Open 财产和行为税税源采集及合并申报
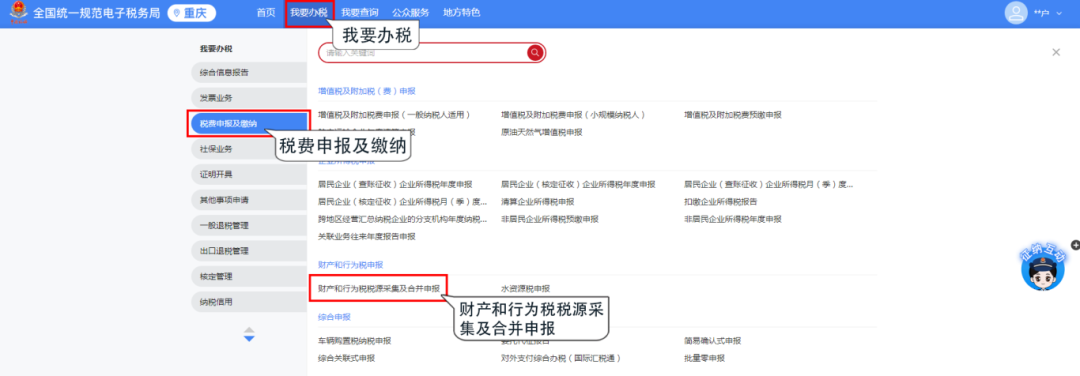 click(x=378, y=289)
